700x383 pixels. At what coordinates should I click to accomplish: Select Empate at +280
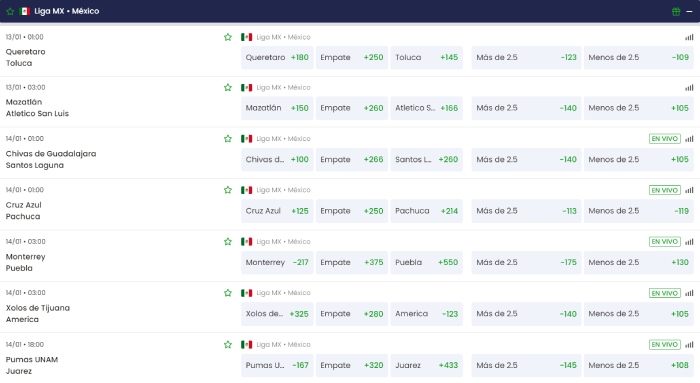(x=352, y=314)
